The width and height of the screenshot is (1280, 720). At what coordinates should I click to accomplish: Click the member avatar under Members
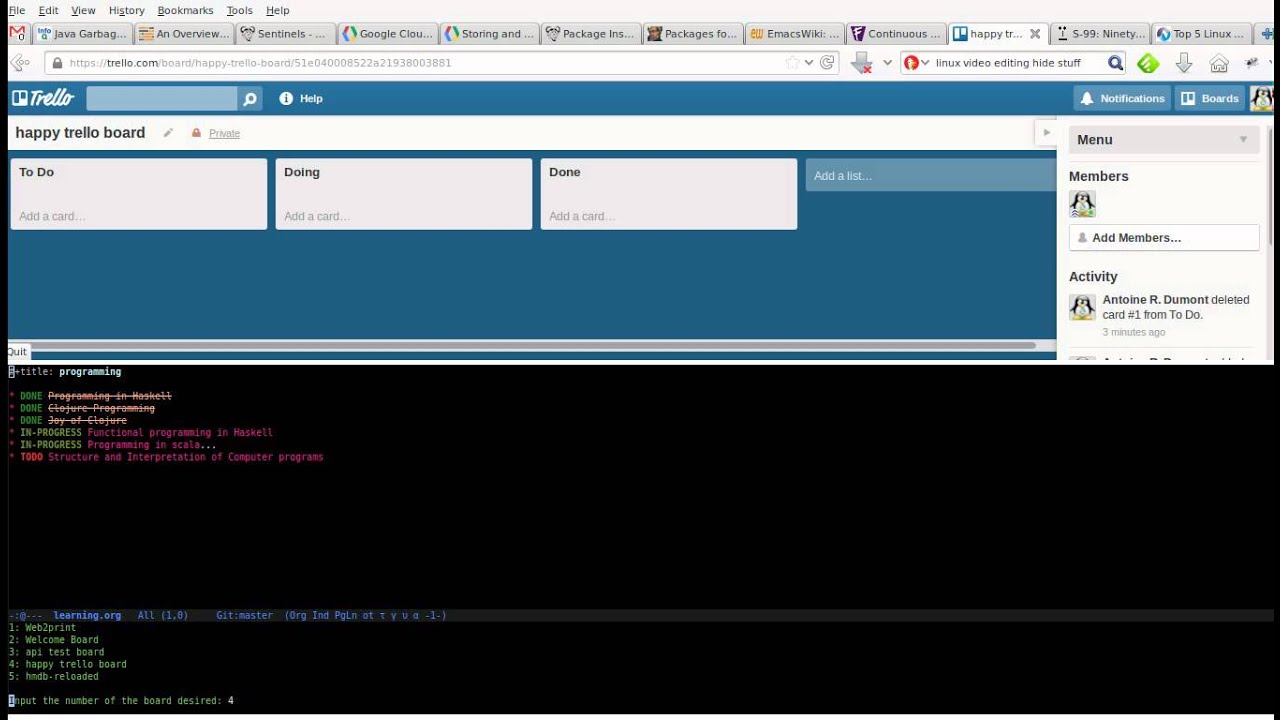pos(1082,204)
